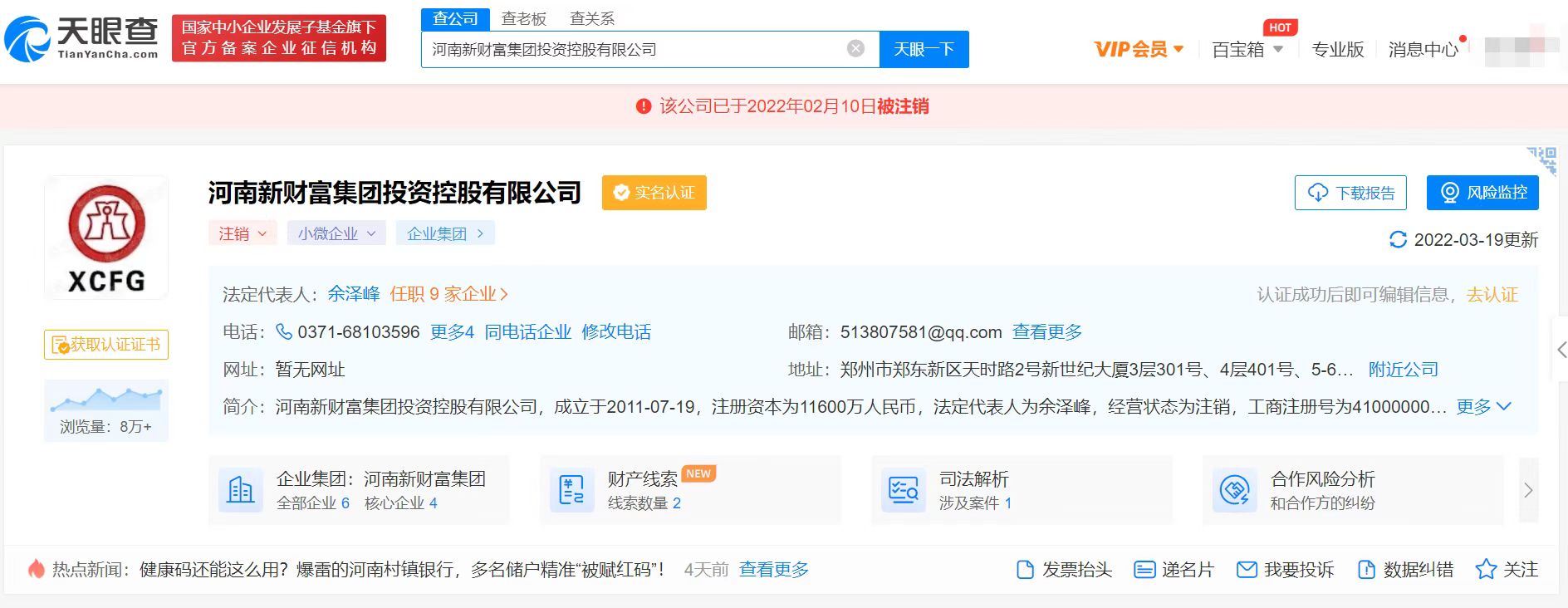
Task: Click 查看更多 next to email
Action: click(1046, 332)
